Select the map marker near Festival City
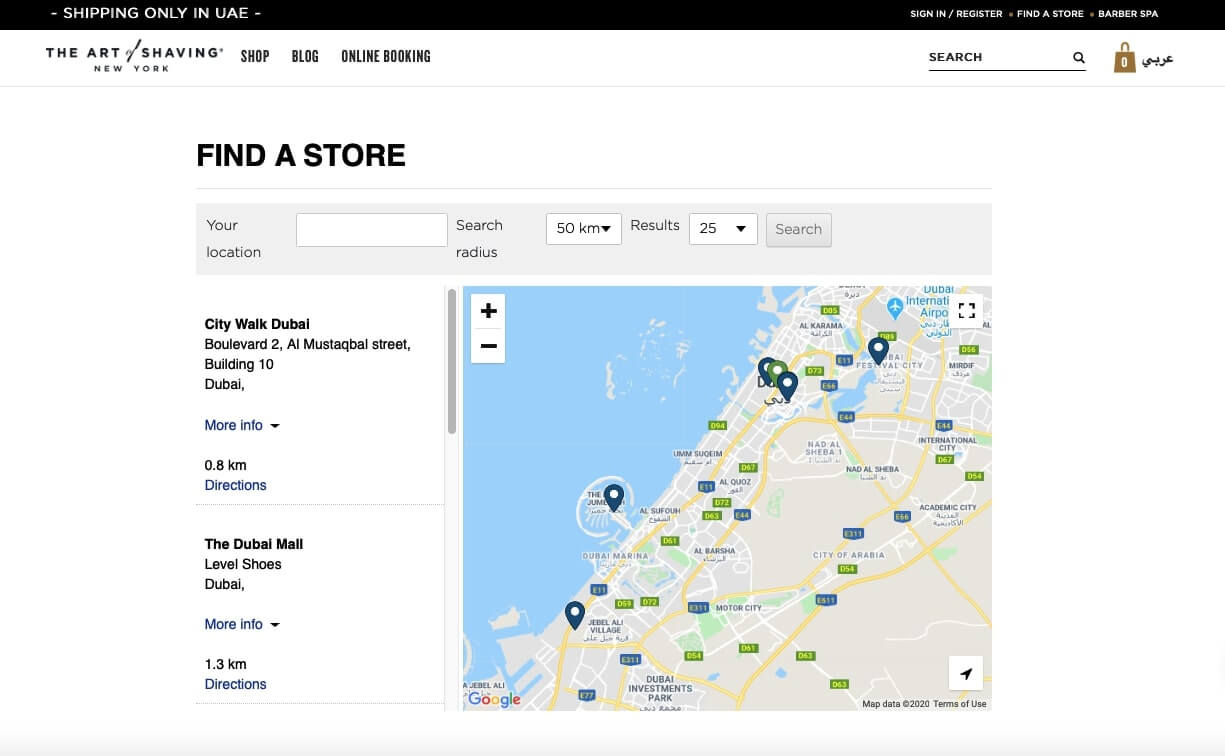 point(878,351)
